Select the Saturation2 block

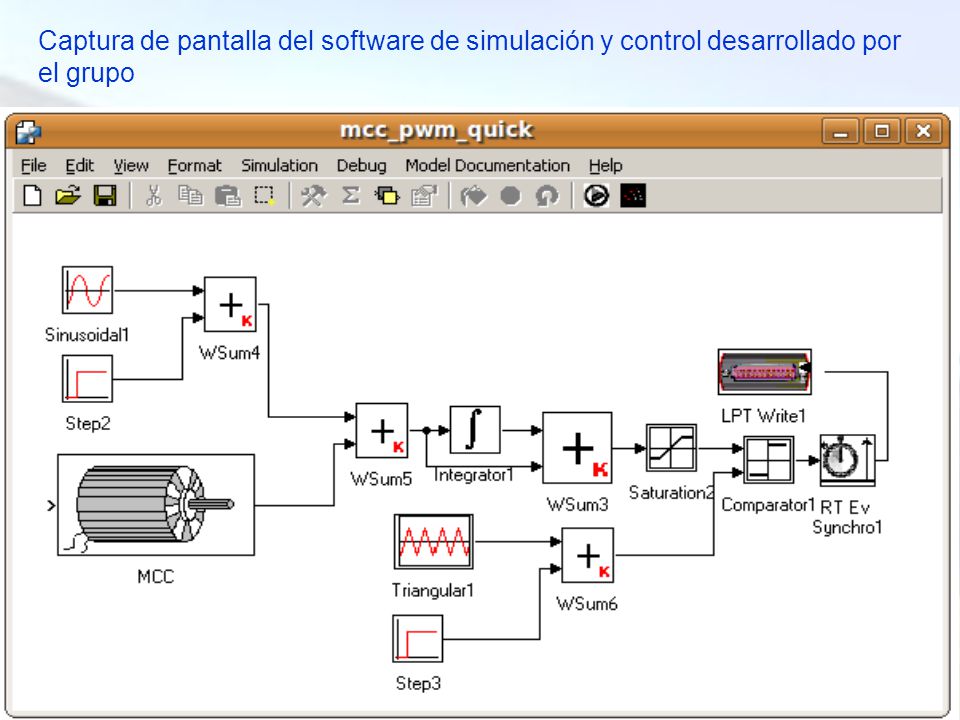[672, 448]
